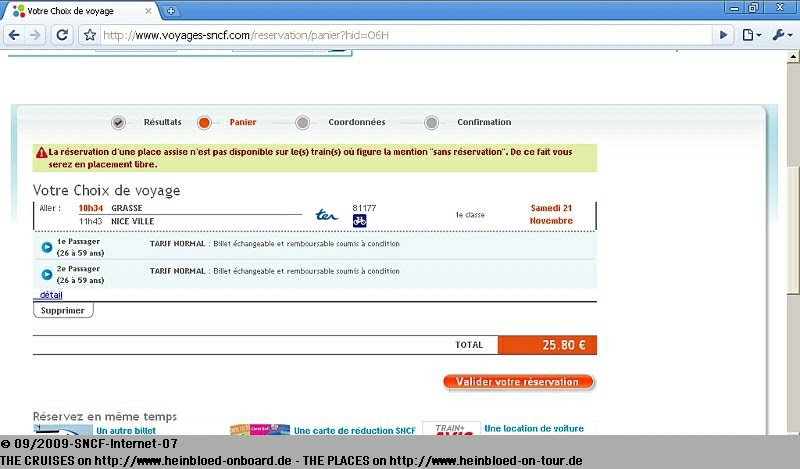This screenshot has width=800, height=469.
Task: Click the Valider votre réservation button
Action: point(518,382)
